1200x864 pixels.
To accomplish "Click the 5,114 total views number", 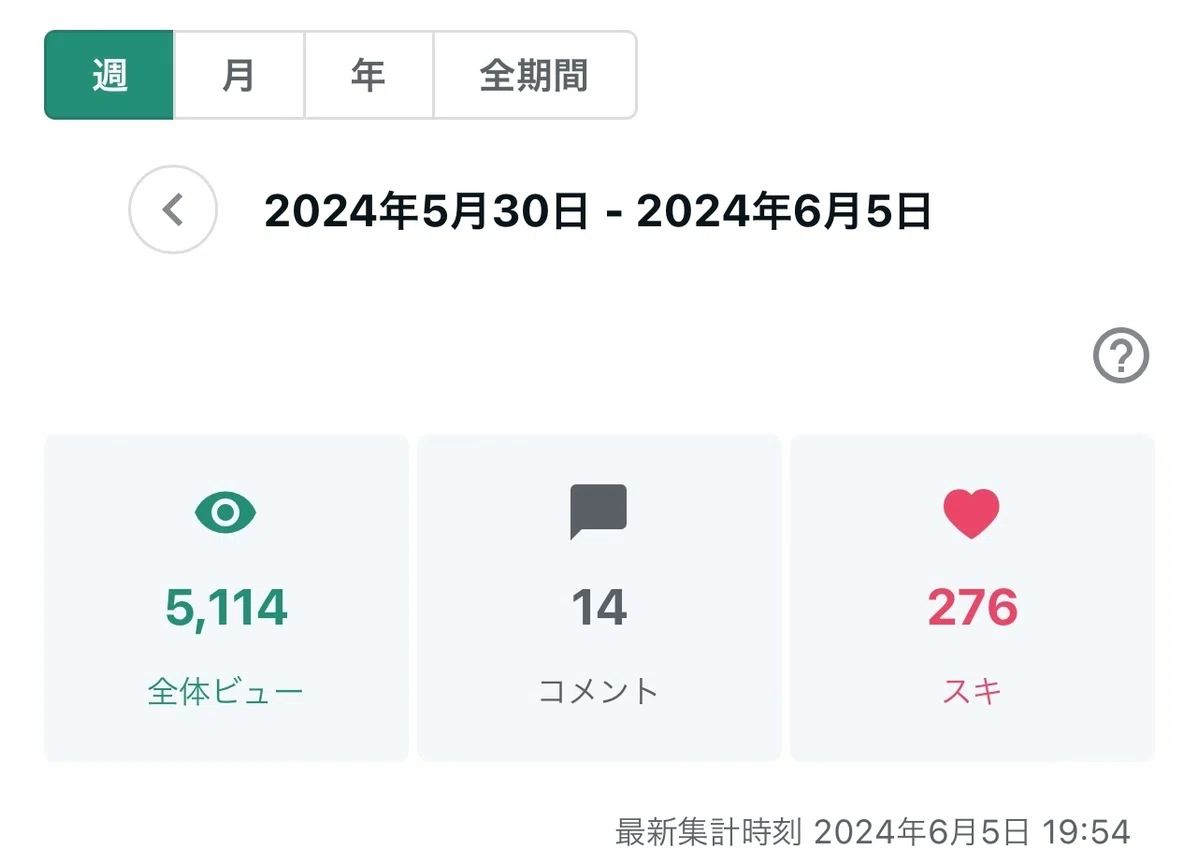I will tap(226, 607).
